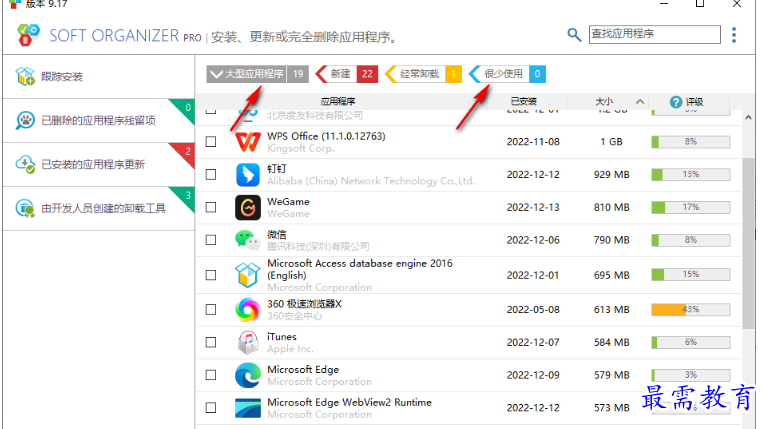Viewport: 763px width, 429px height.
Task: Sort by 评级 column header
Action: click(694, 102)
